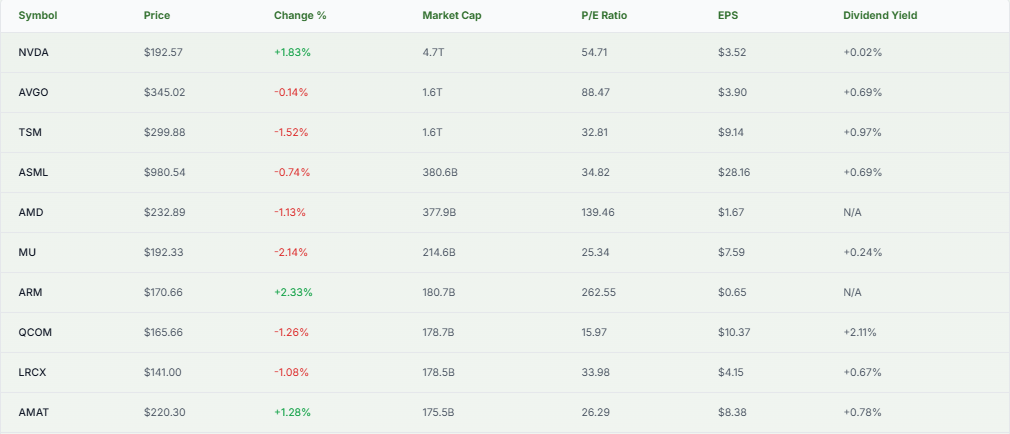Click the Symbol column header
1010x434 pixels.
39,16
